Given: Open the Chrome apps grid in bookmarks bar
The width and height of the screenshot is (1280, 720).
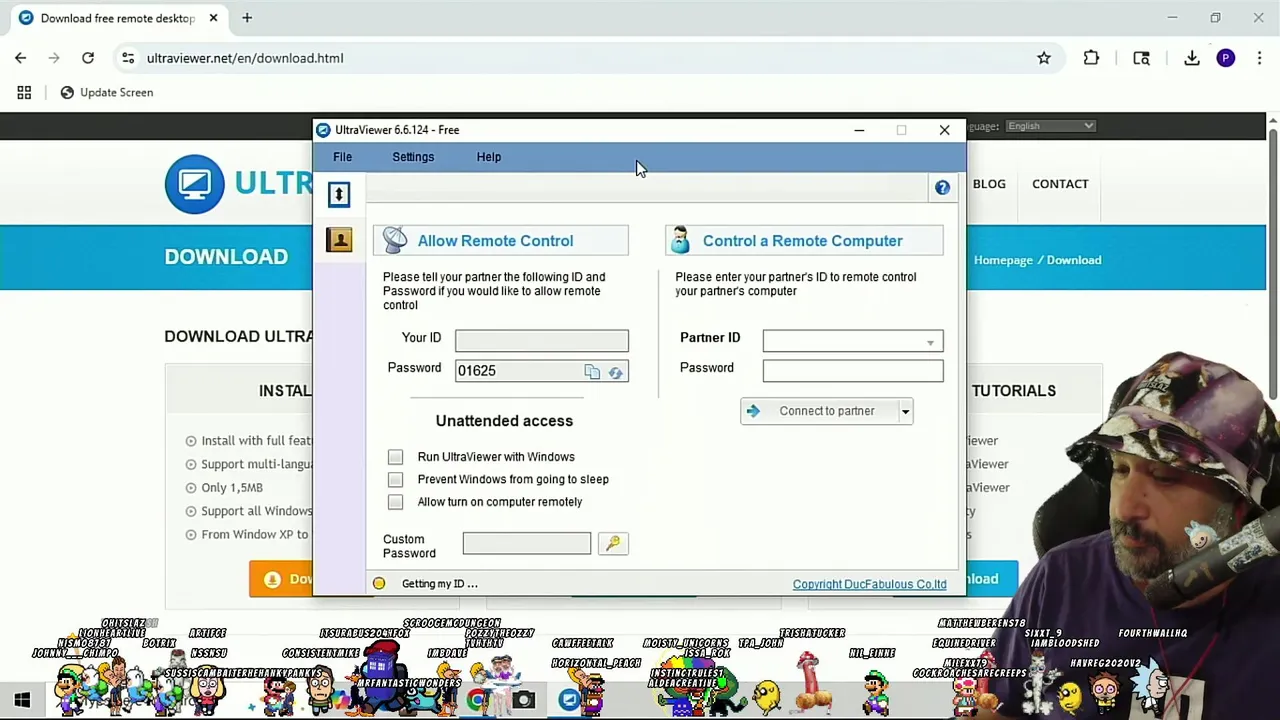Looking at the screenshot, I should (x=24, y=92).
